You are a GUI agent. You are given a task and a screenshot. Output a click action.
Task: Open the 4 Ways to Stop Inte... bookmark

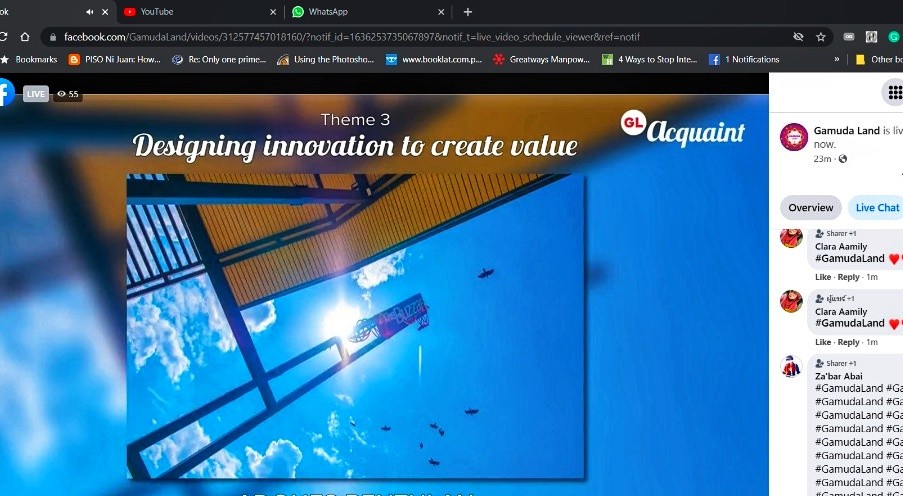[650, 59]
